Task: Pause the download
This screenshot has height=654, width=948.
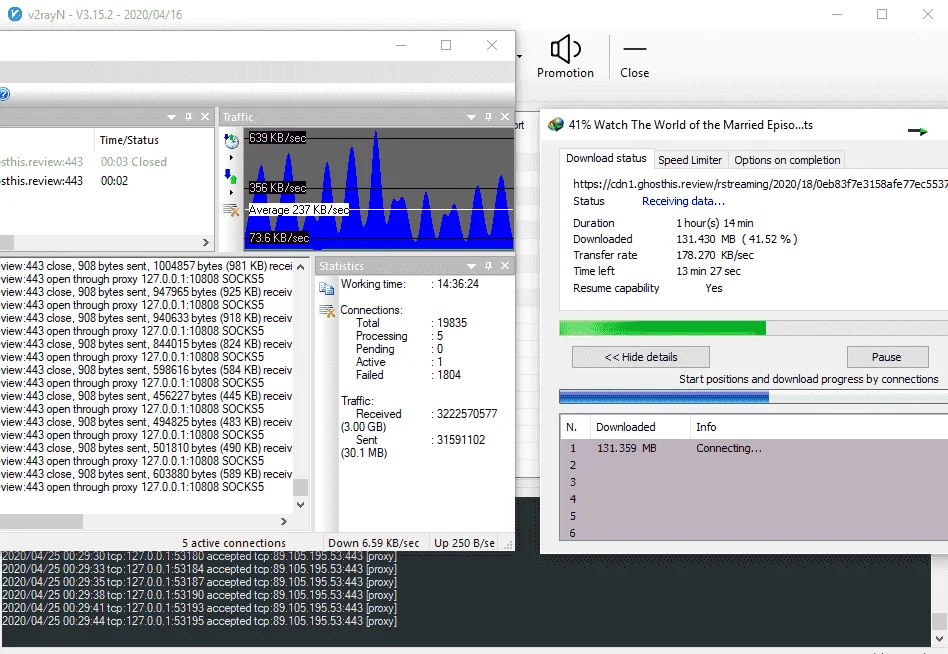Action: click(x=887, y=357)
